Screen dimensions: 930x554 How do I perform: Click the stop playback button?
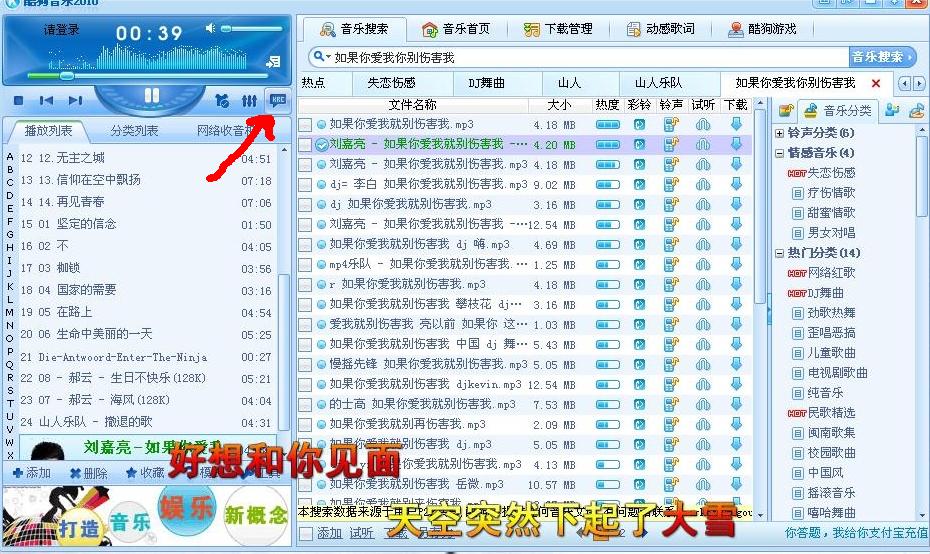tap(18, 101)
